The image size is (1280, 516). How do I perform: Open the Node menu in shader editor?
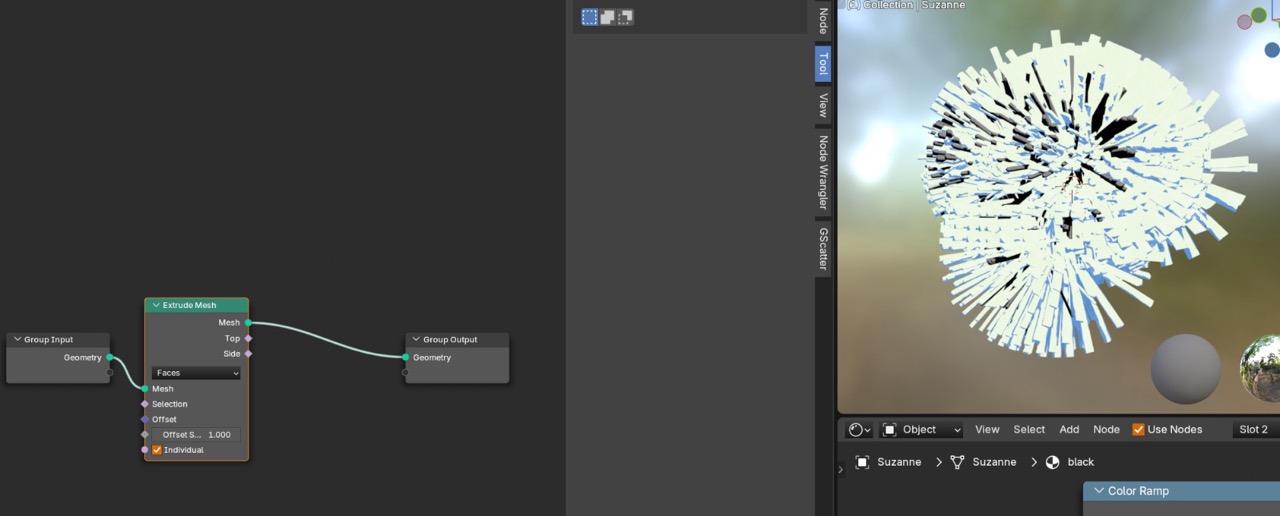[x=1106, y=430]
